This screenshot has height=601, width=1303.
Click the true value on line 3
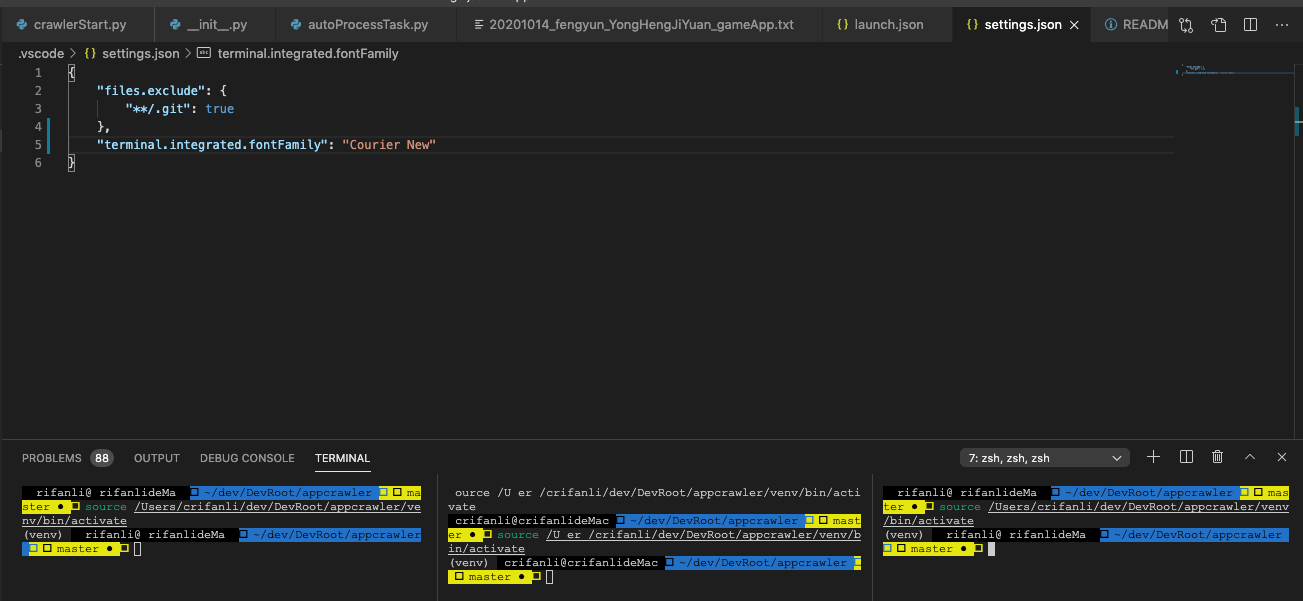point(220,109)
